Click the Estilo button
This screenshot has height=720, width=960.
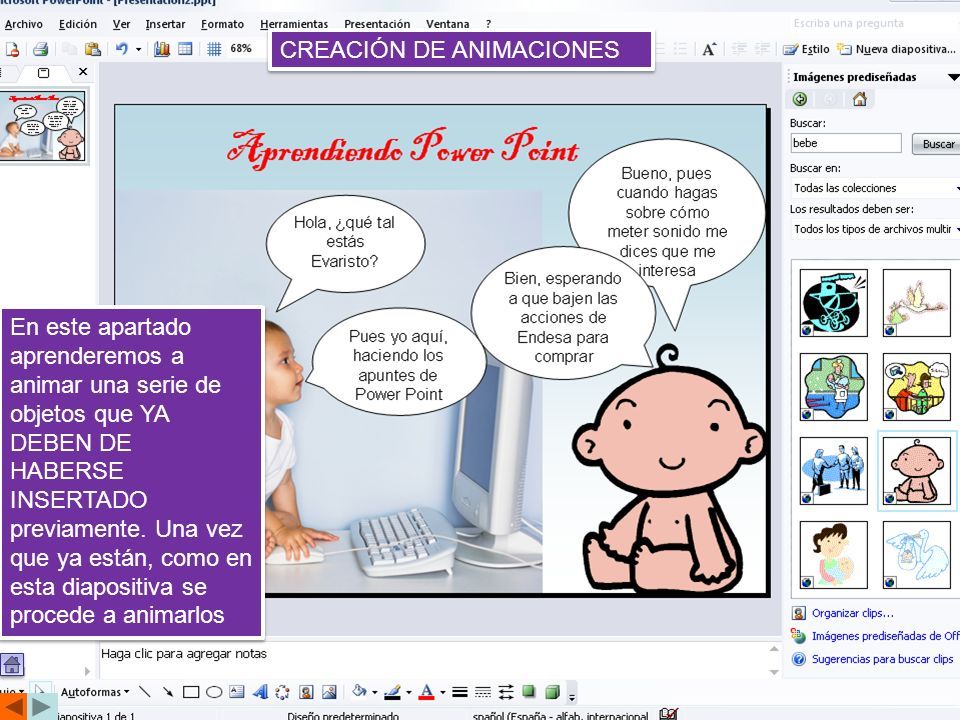coord(807,49)
